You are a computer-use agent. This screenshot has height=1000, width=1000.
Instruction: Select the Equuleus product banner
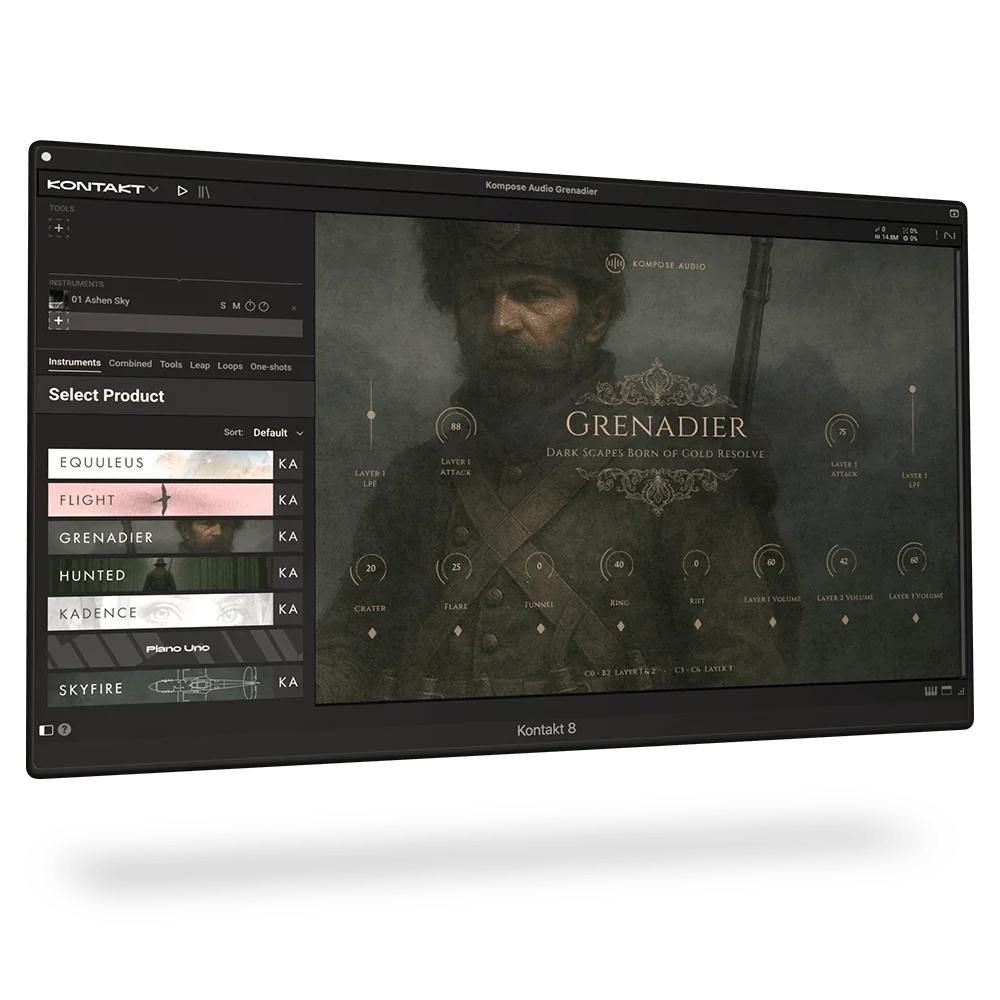point(160,464)
